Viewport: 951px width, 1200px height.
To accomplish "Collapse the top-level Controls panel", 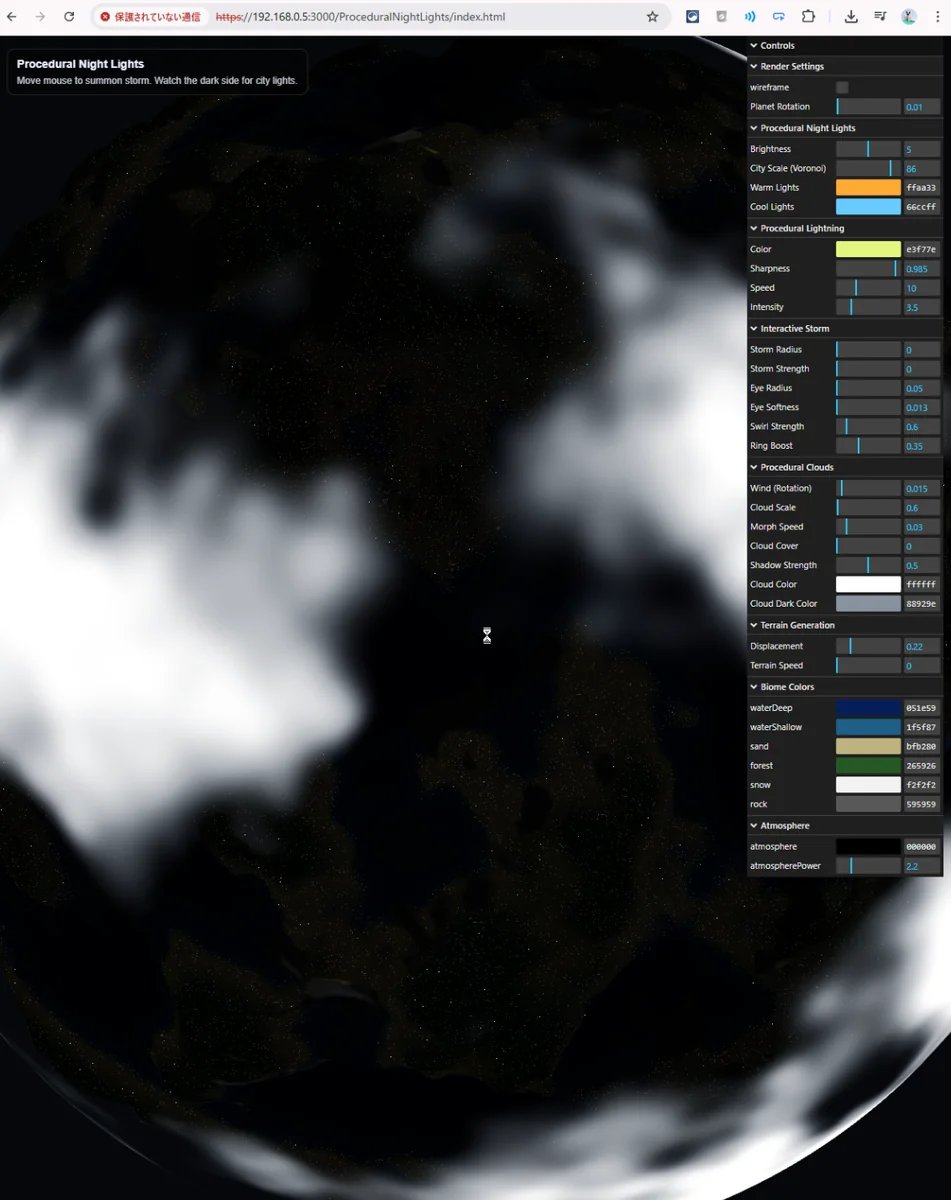I will pos(777,46).
